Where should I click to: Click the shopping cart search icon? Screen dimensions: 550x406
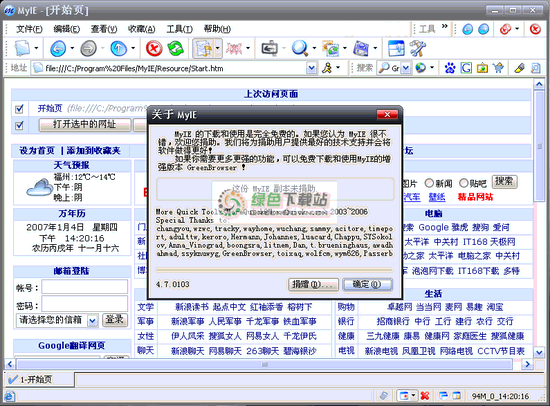coord(498,68)
